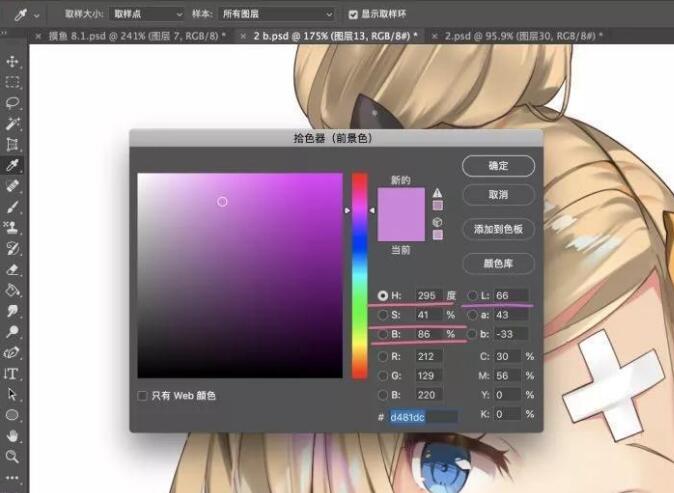Select the Lasso tool
Screen dimensions: 674x493
pos(12,103)
